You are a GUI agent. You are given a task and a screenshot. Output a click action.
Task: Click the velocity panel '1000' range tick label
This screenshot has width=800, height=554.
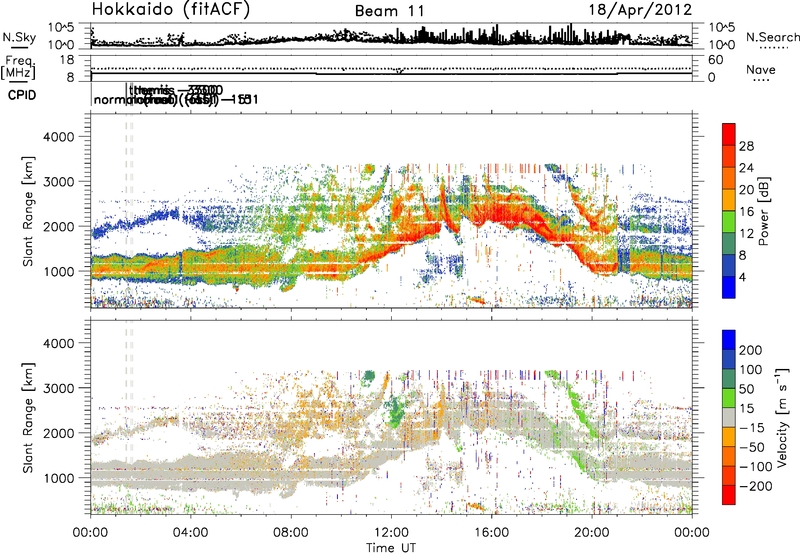coord(58,478)
